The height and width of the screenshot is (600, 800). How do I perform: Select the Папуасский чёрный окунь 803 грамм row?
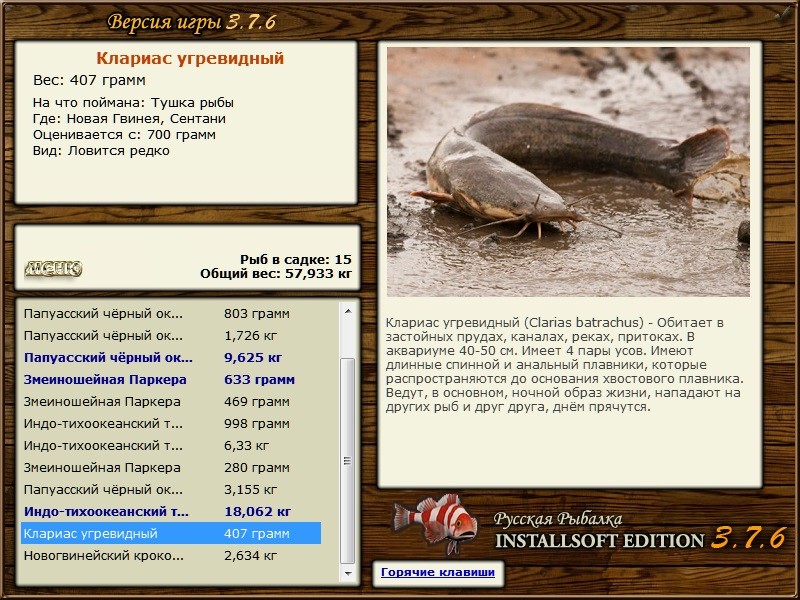[x=171, y=313]
